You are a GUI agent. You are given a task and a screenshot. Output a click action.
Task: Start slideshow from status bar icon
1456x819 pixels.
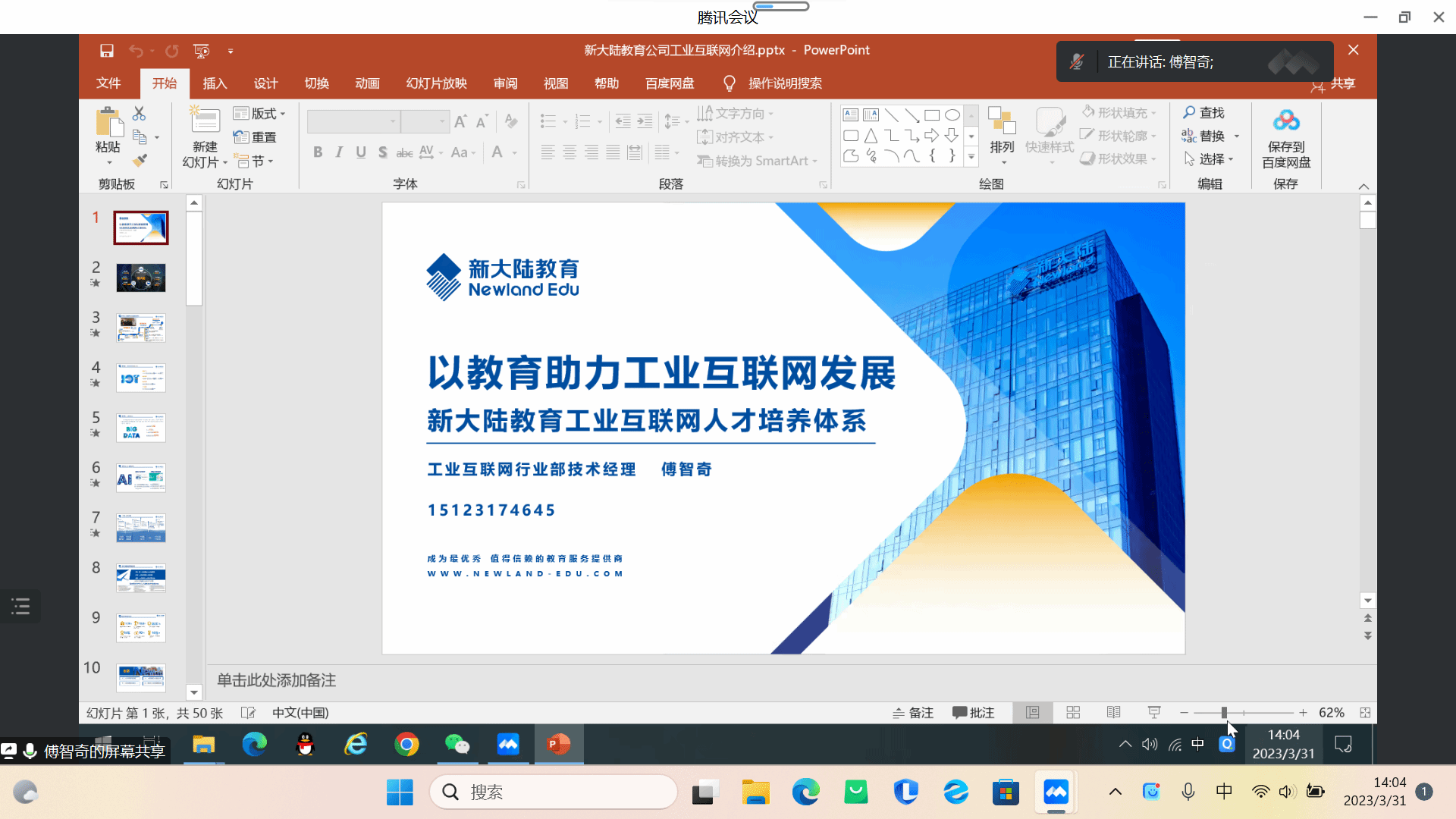pyautogui.click(x=1153, y=713)
